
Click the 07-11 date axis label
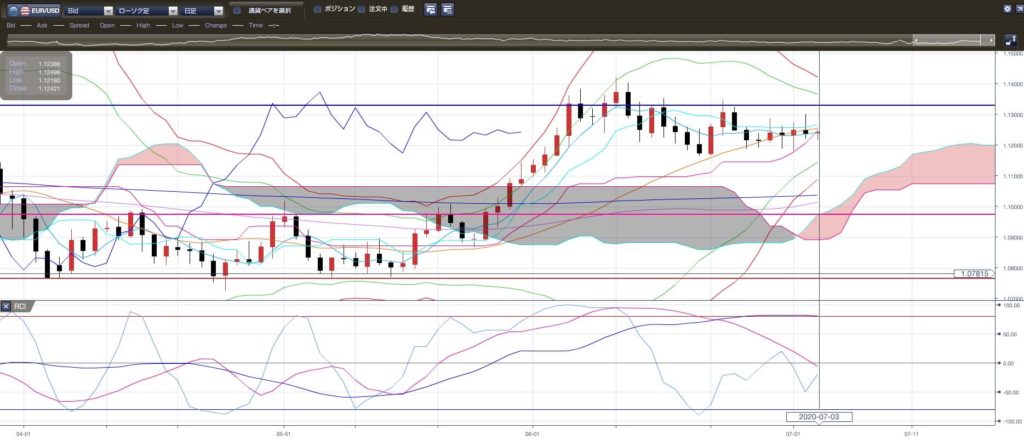click(x=911, y=433)
